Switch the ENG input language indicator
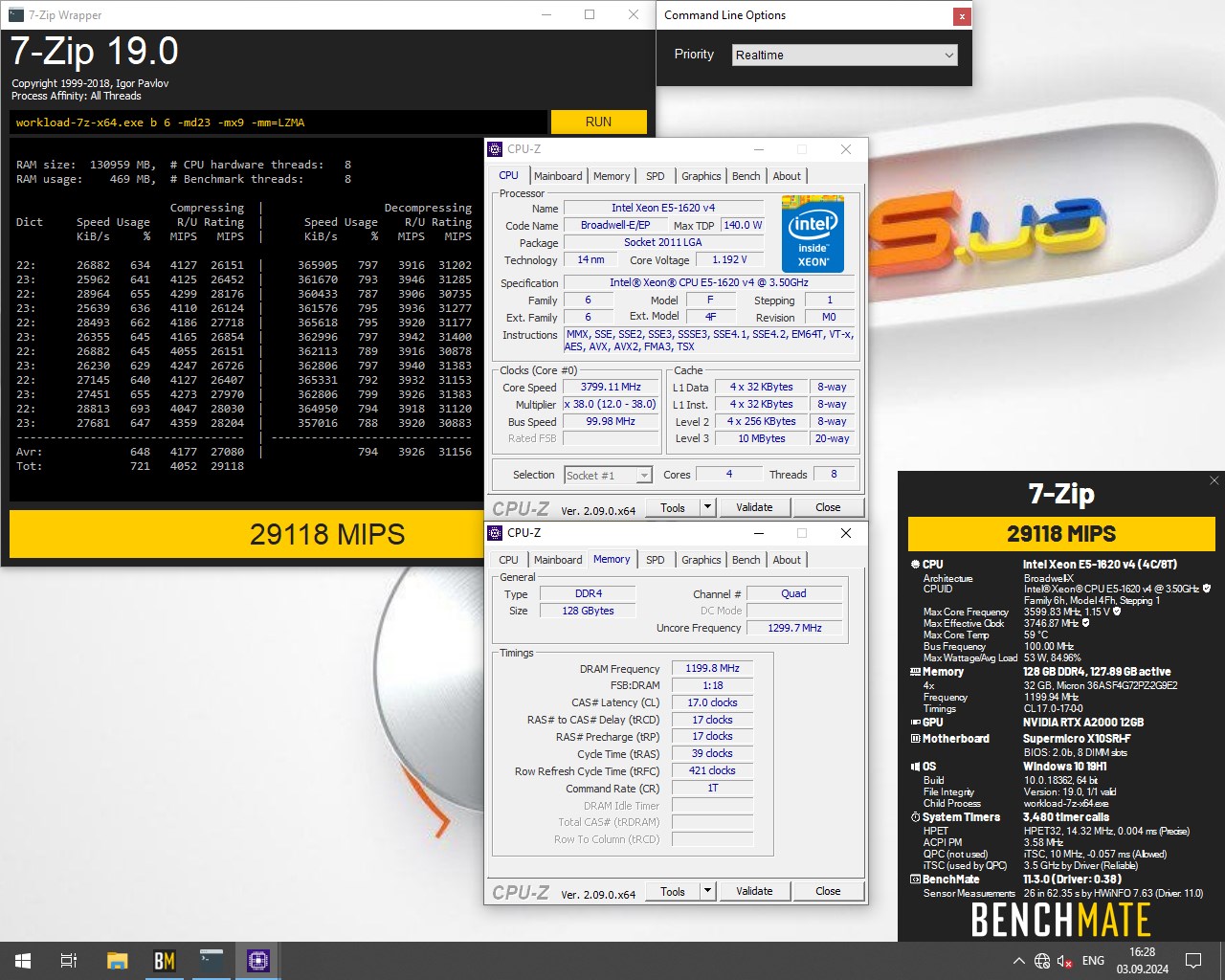 point(1093,961)
